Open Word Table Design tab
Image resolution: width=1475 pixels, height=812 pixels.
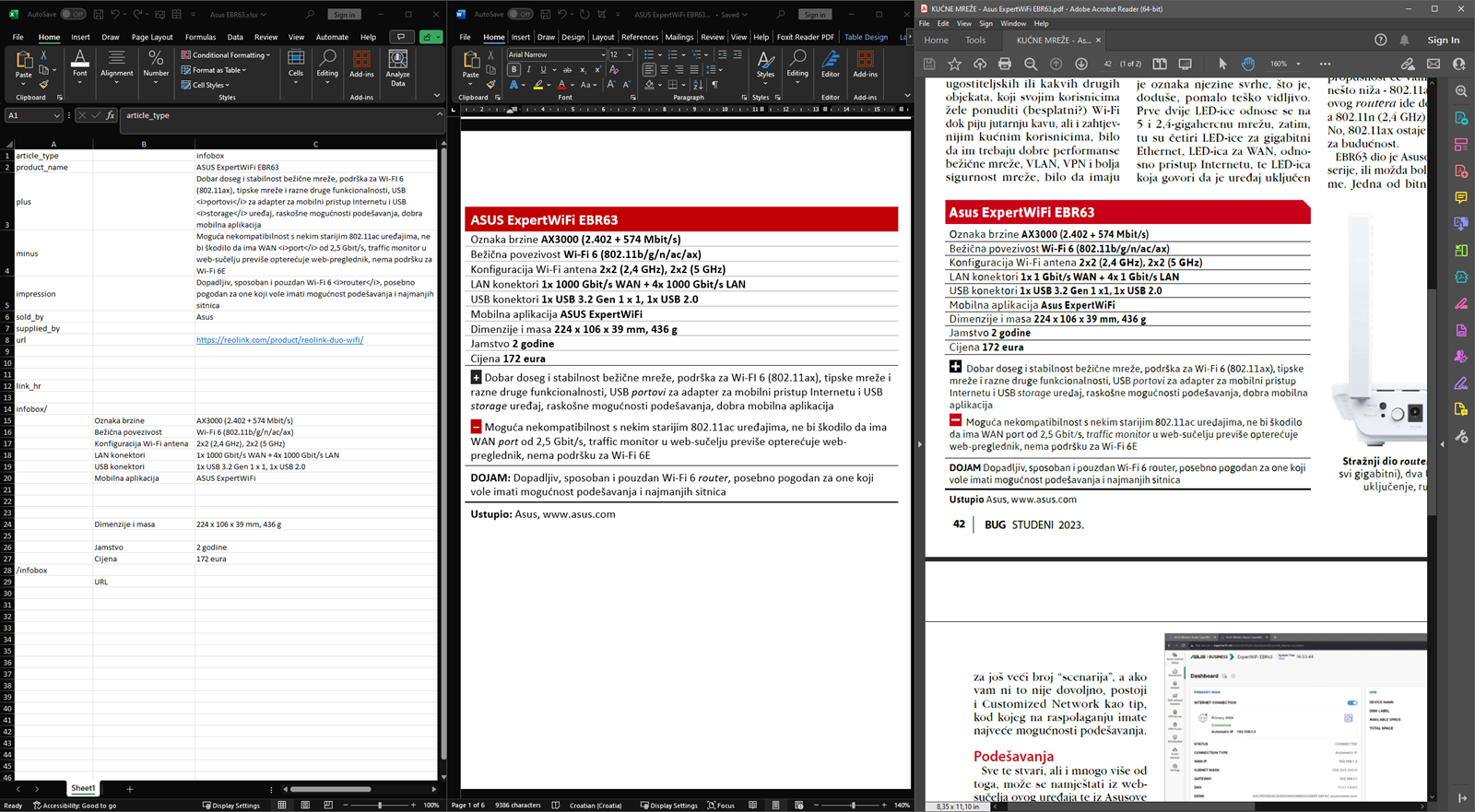tap(866, 37)
